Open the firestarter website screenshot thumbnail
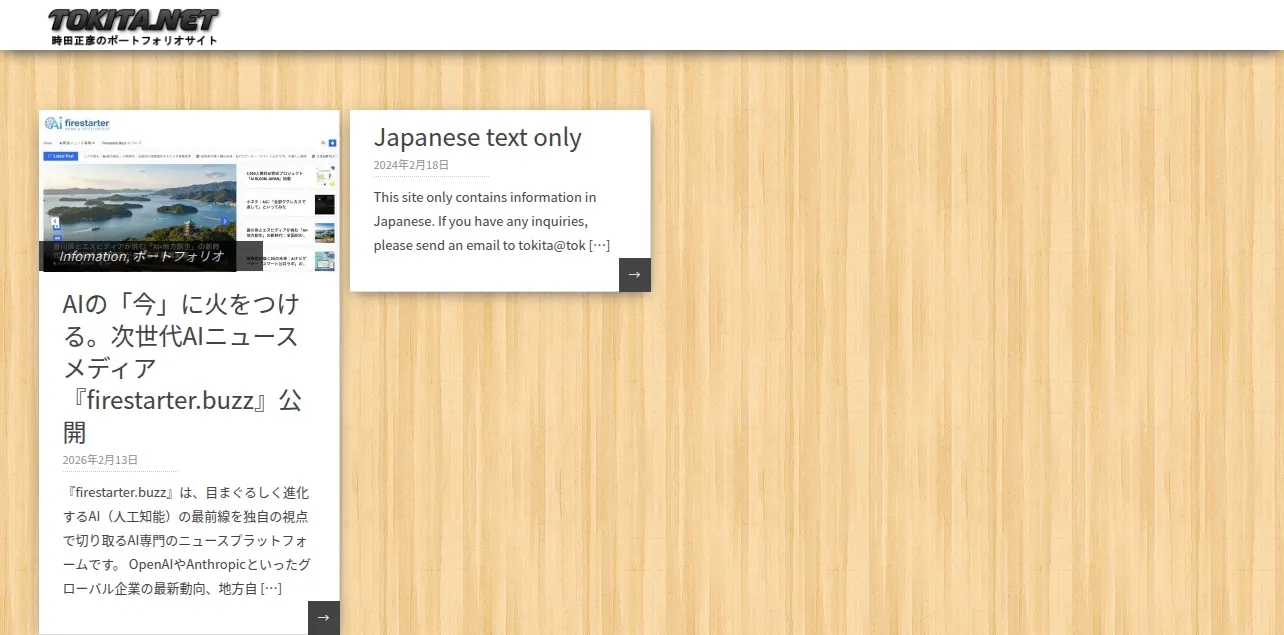The image size is (1284, 635). [x=189, y=191]
